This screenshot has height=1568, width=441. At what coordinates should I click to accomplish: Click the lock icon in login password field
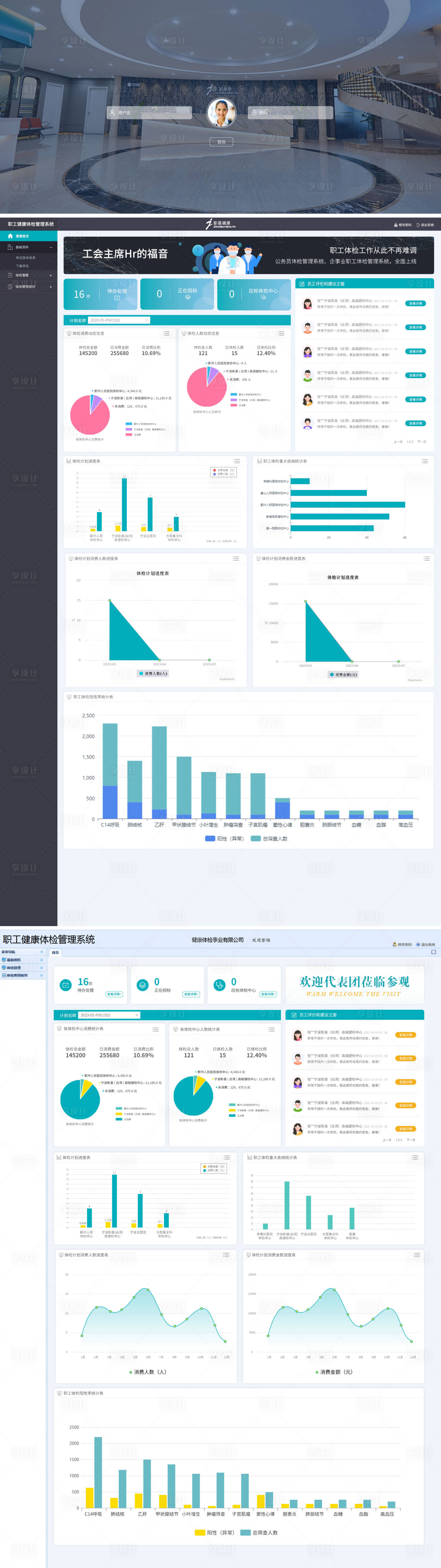coord(254,113)
